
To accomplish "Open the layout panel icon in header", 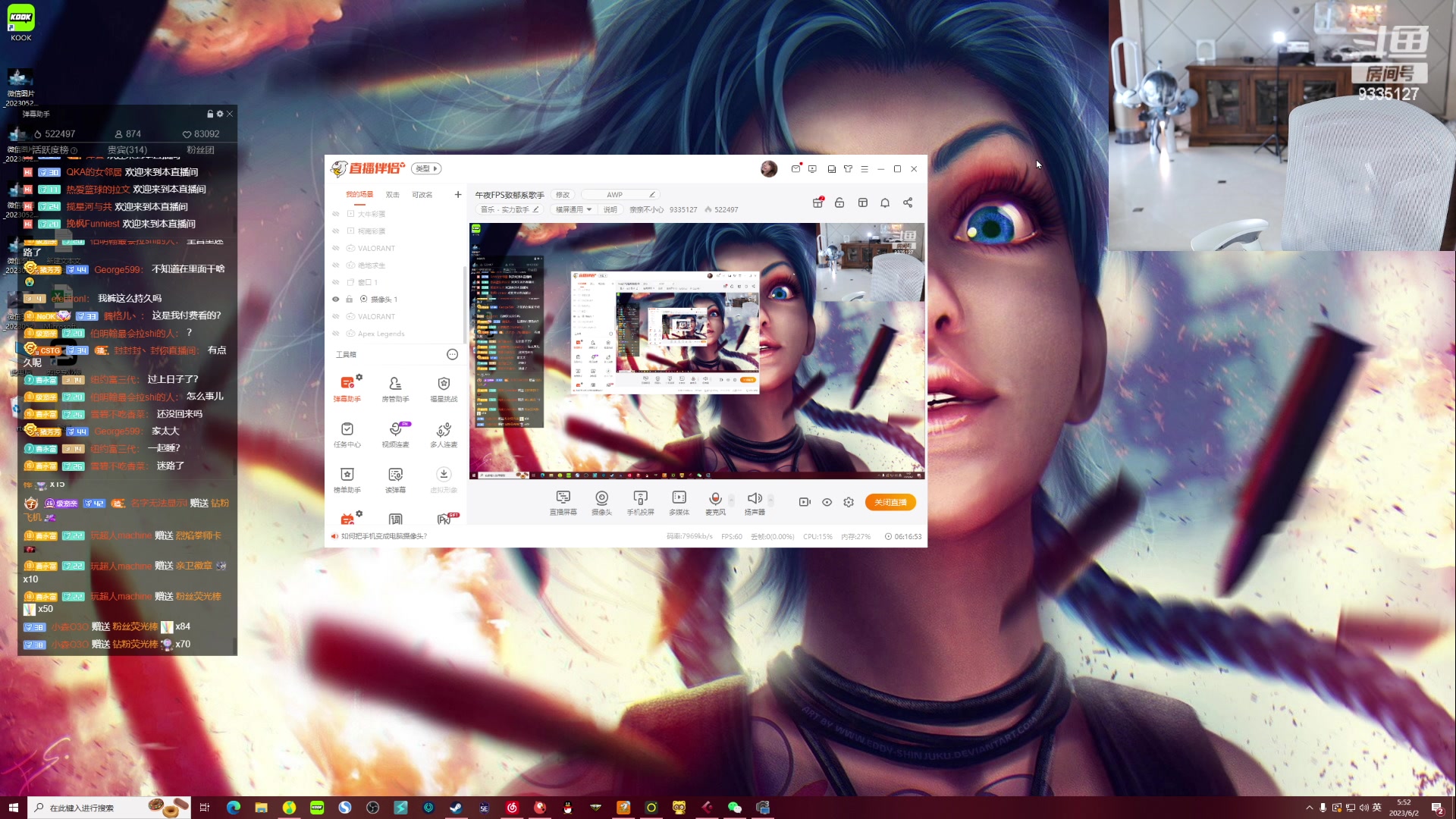I will (862, 202).
